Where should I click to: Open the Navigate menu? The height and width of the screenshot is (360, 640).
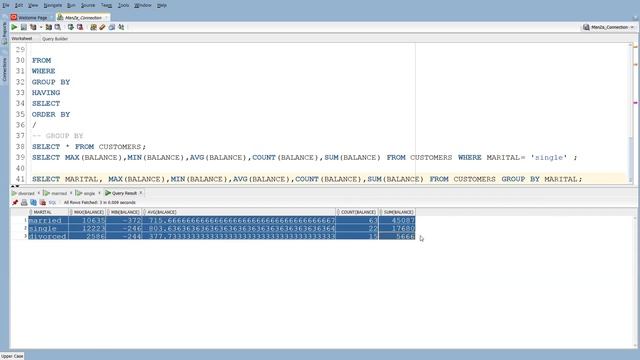coord(53,5)
